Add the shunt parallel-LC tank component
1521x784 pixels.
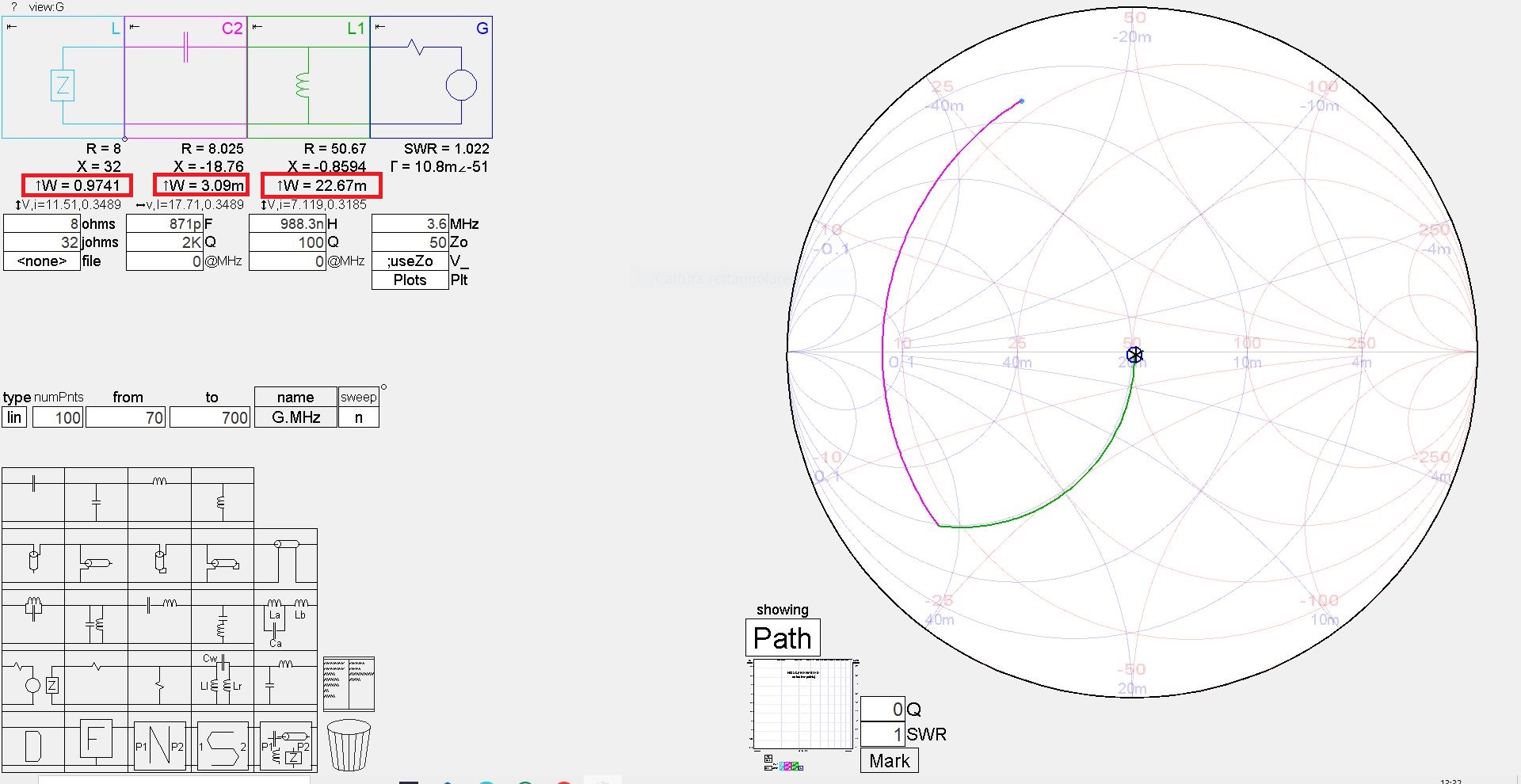click(x=97, y=619)
